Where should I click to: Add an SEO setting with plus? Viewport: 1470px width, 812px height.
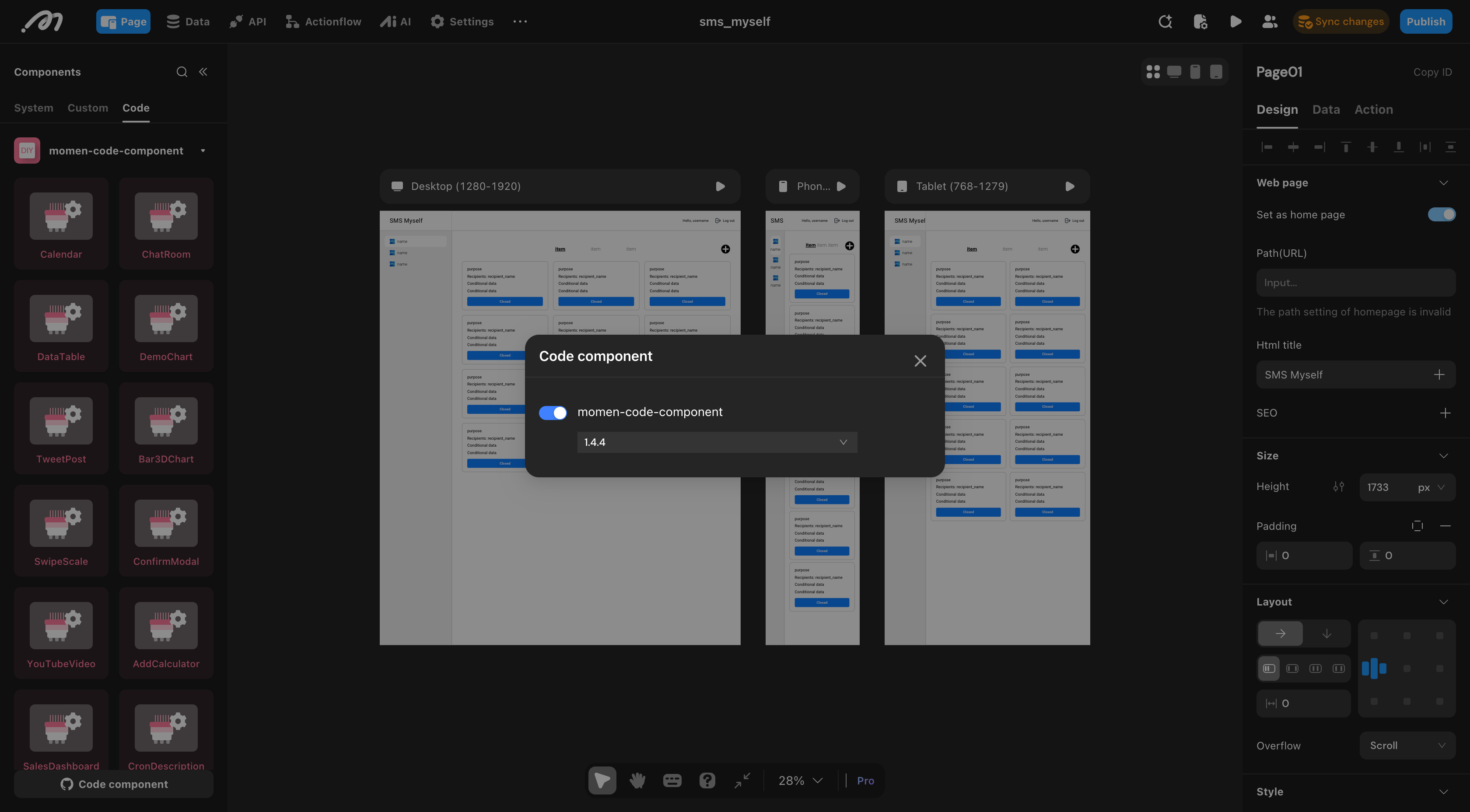(1445, 413)
